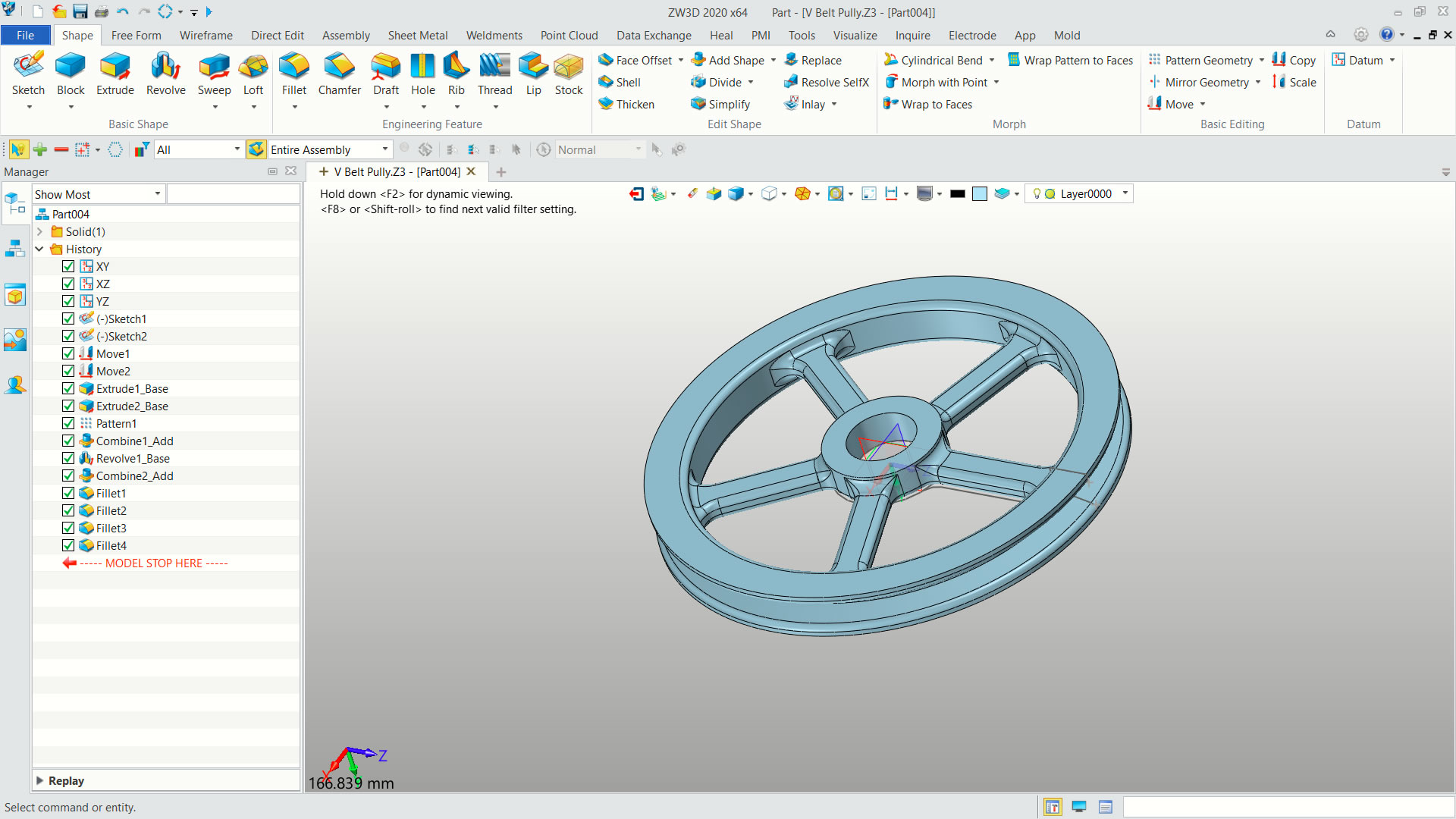Uncheck the Fillet4 history checkbox
1456x819 pixels.
68,545
